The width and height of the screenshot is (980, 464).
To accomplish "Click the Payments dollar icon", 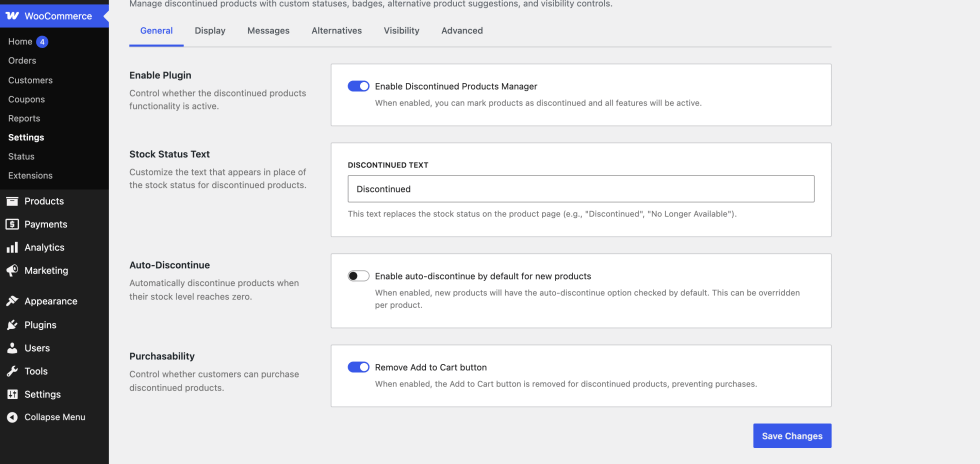I will 12,224.
